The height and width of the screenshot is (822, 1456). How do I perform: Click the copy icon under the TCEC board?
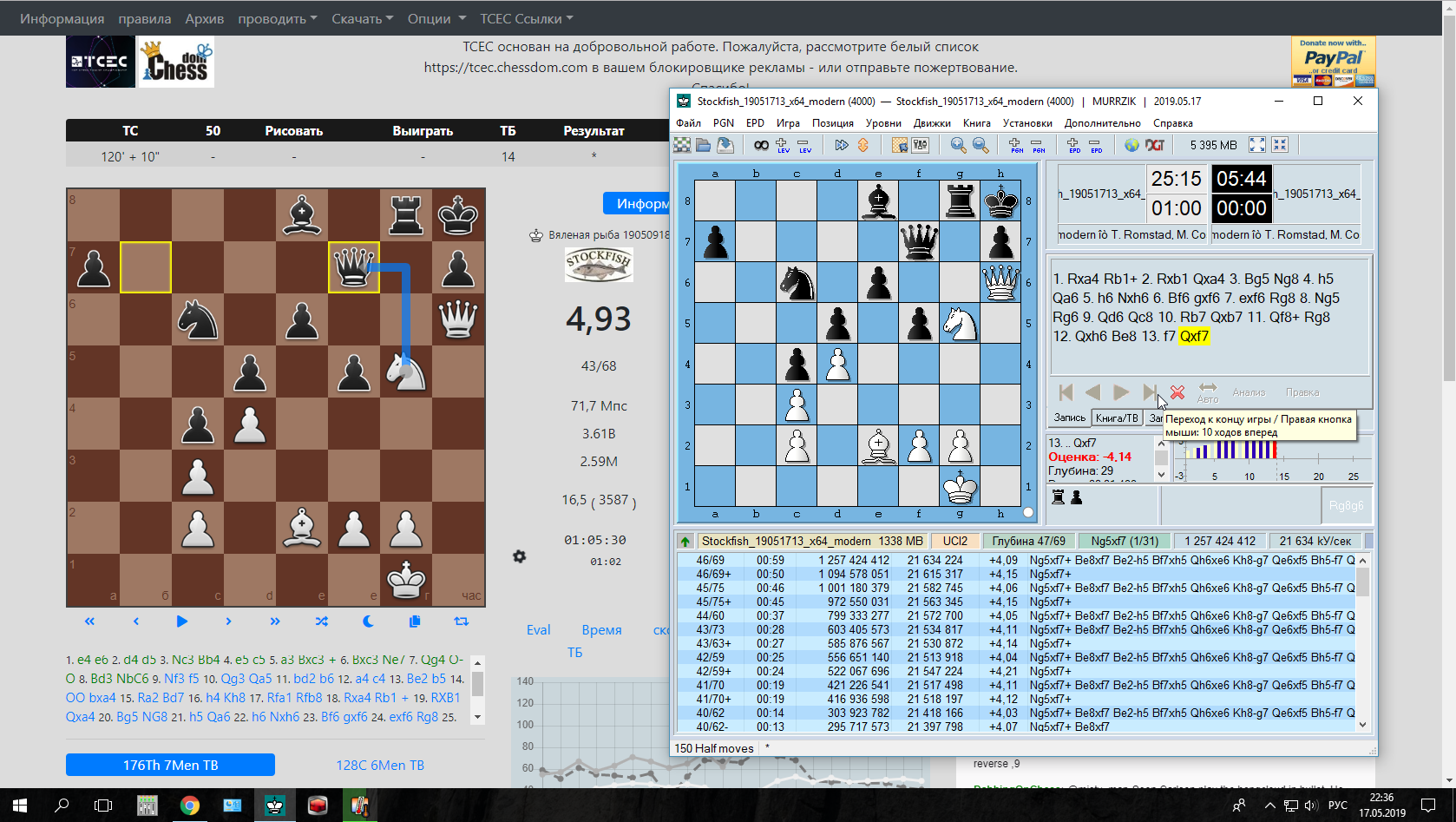(x=415, y=621)
